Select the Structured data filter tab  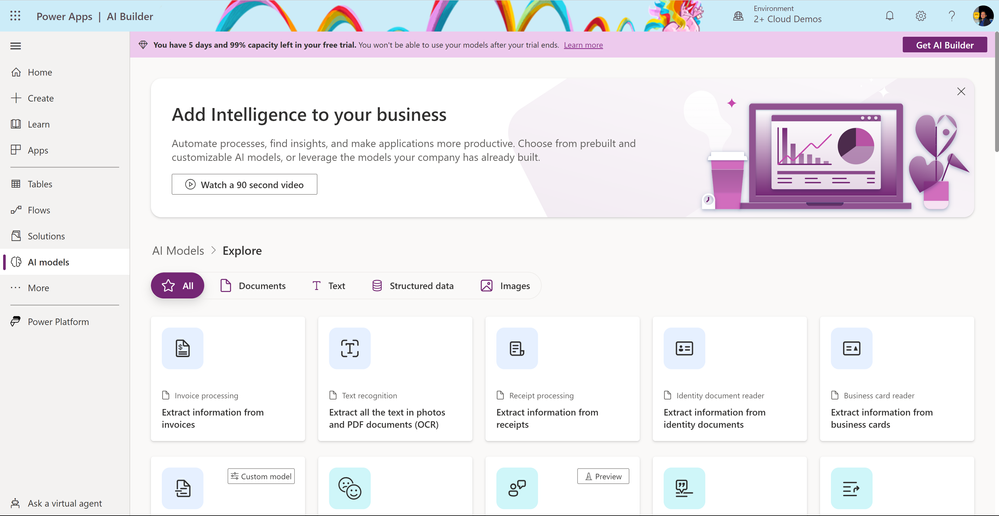(413, 286)
